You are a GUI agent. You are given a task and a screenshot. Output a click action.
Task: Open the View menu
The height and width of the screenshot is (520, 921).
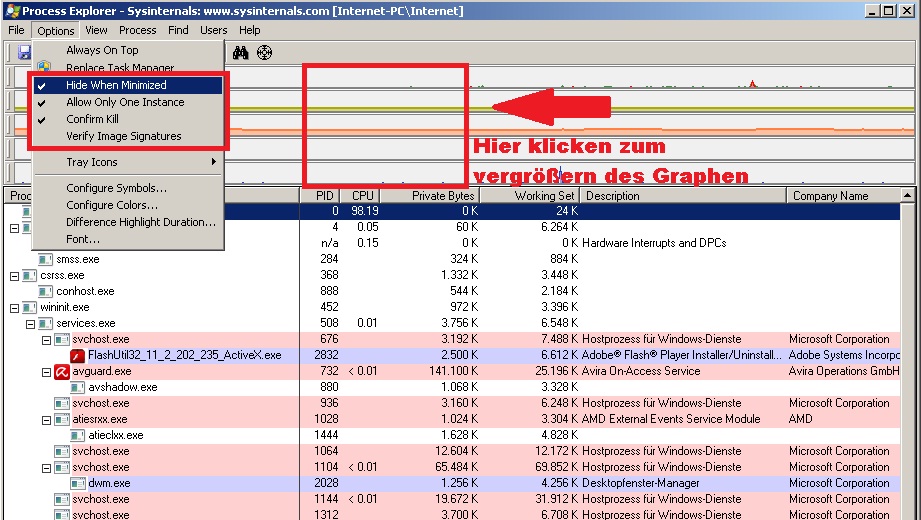coord(96,30)
